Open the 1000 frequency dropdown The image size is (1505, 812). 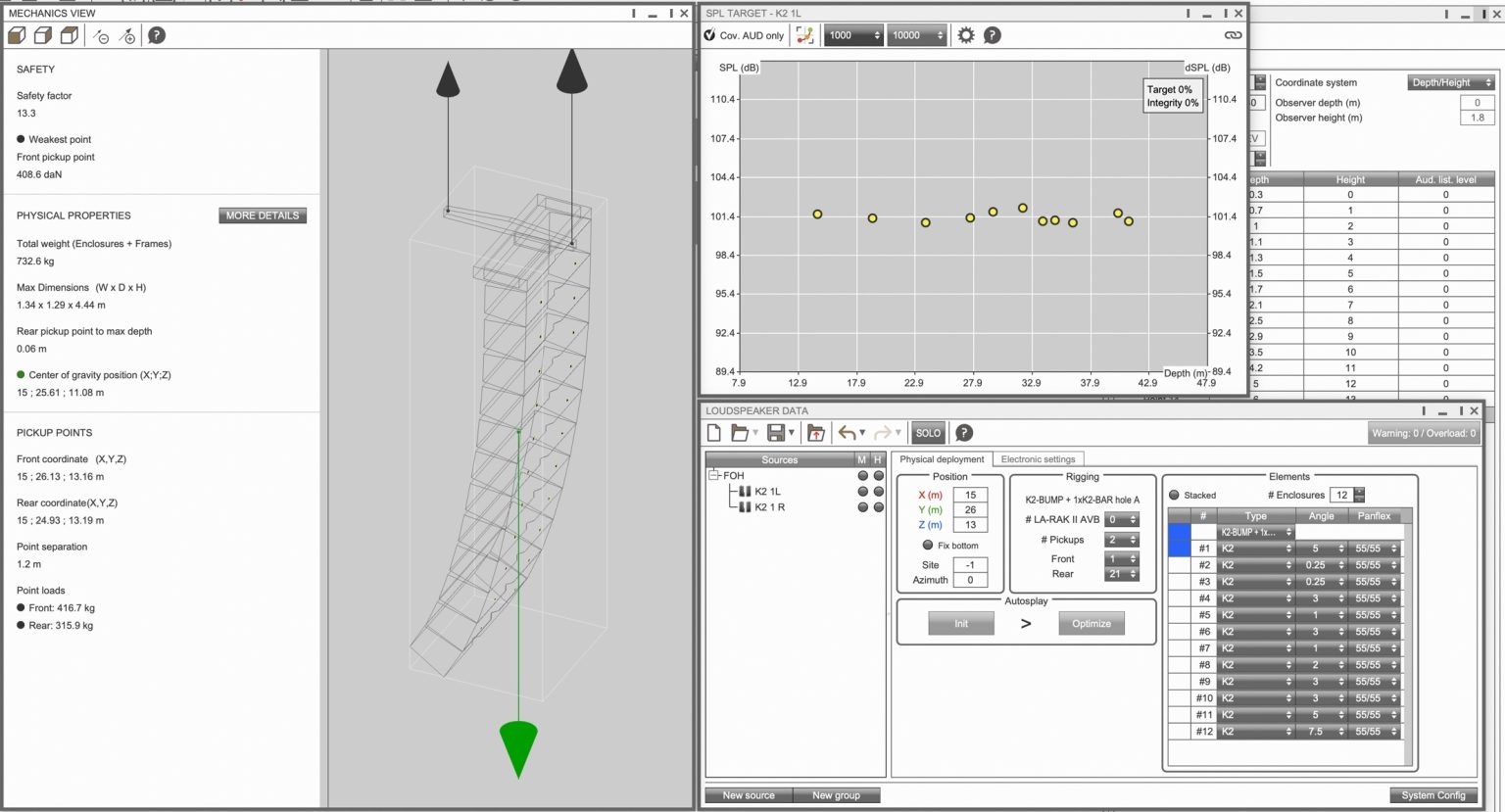tap(854, 35)
